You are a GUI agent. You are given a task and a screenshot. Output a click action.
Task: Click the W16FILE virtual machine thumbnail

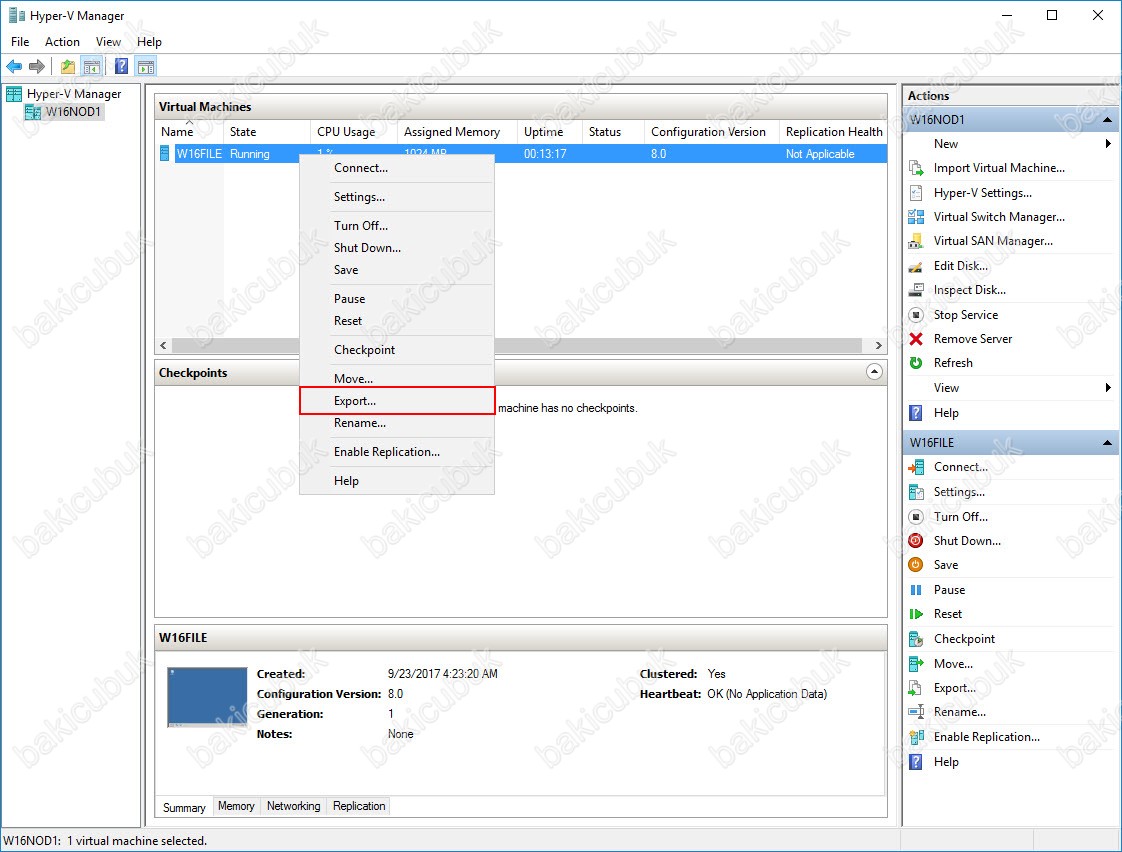coord(207,697)
